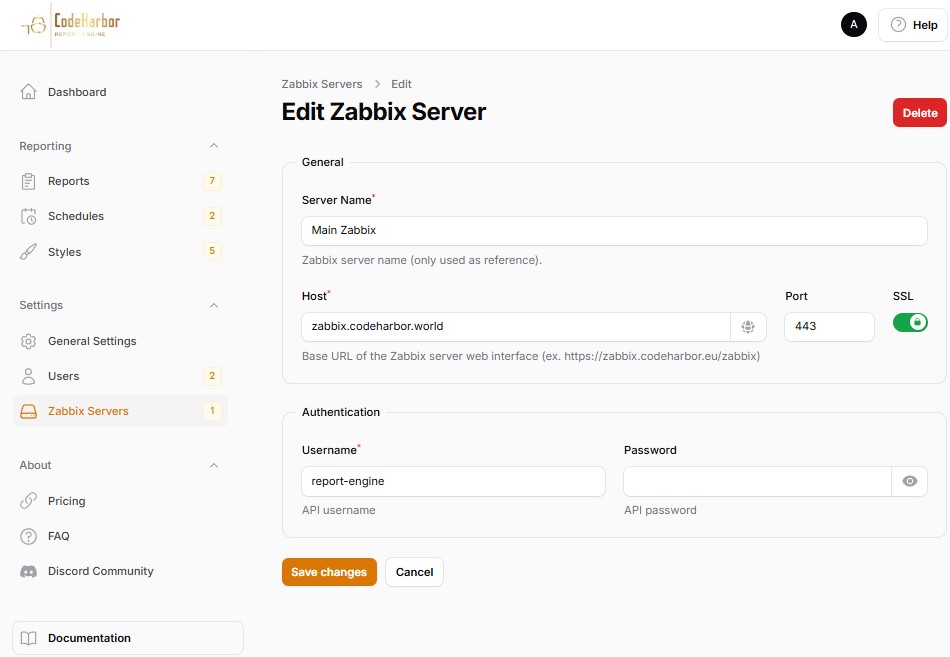Click the Server Name input field

coord(614,231)
